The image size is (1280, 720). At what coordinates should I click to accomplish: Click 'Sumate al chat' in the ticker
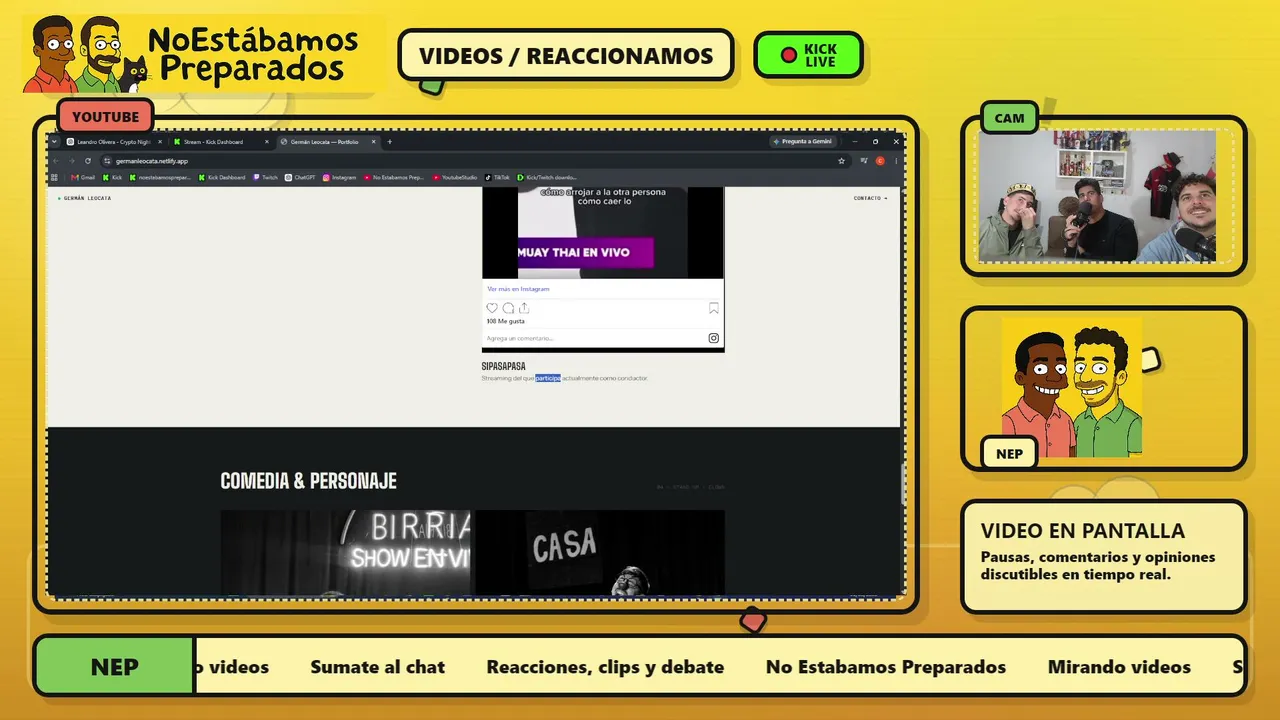378,667
